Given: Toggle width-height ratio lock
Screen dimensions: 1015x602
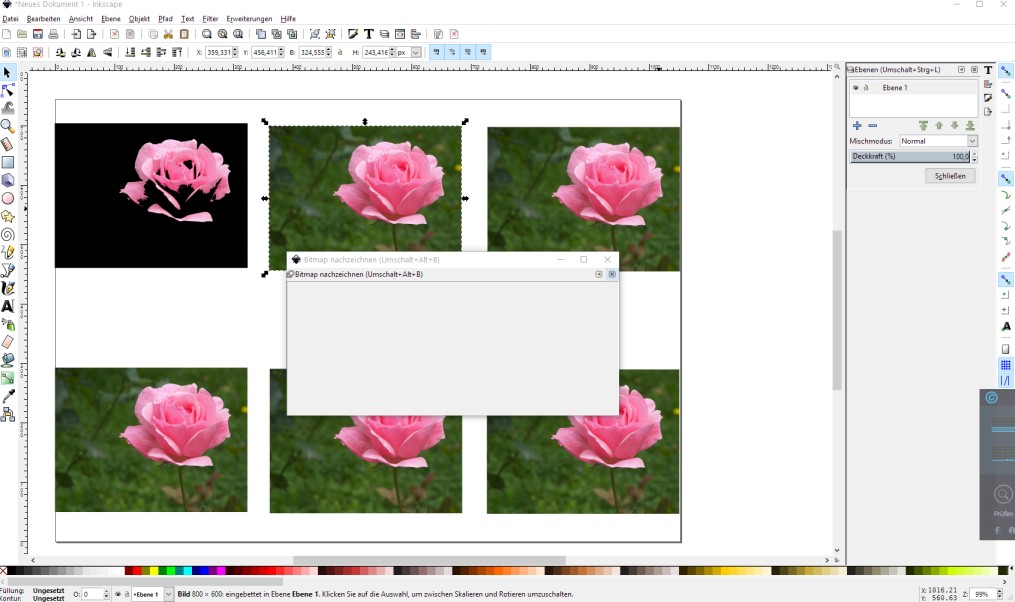Looking at the screenshot, I should (340, 52).
